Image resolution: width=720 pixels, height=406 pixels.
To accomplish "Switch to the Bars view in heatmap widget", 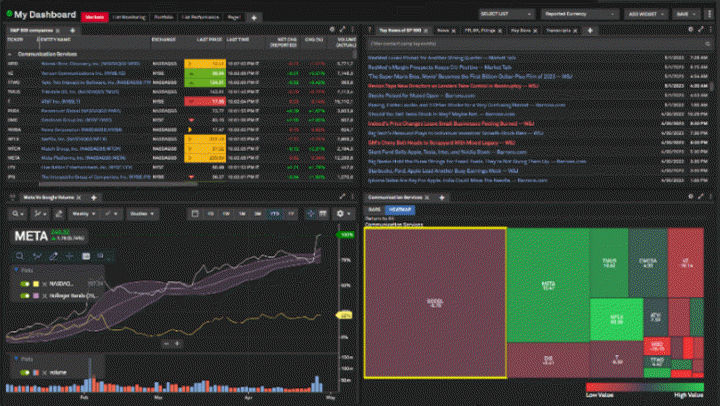I will [x=375, y=209].
